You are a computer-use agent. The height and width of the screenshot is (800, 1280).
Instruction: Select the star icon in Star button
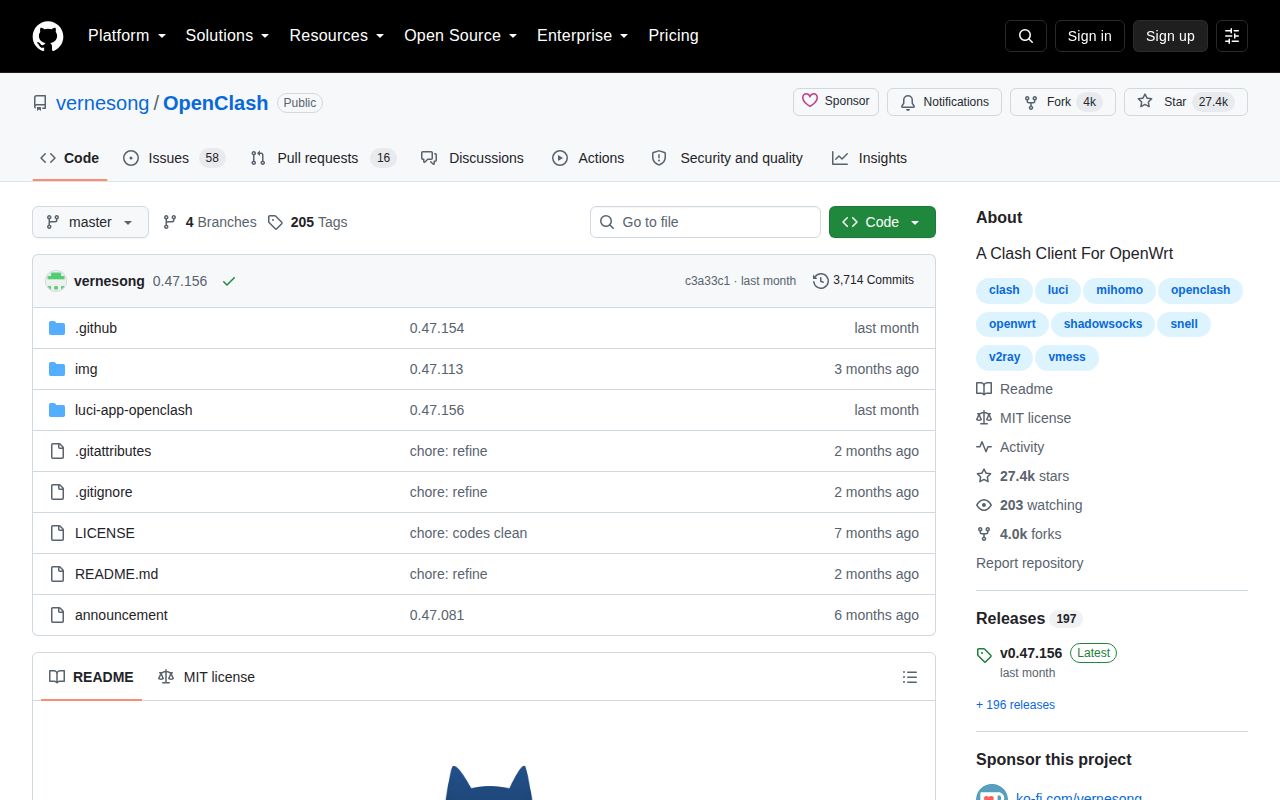pyautogui.click(x=1145, y=102)
